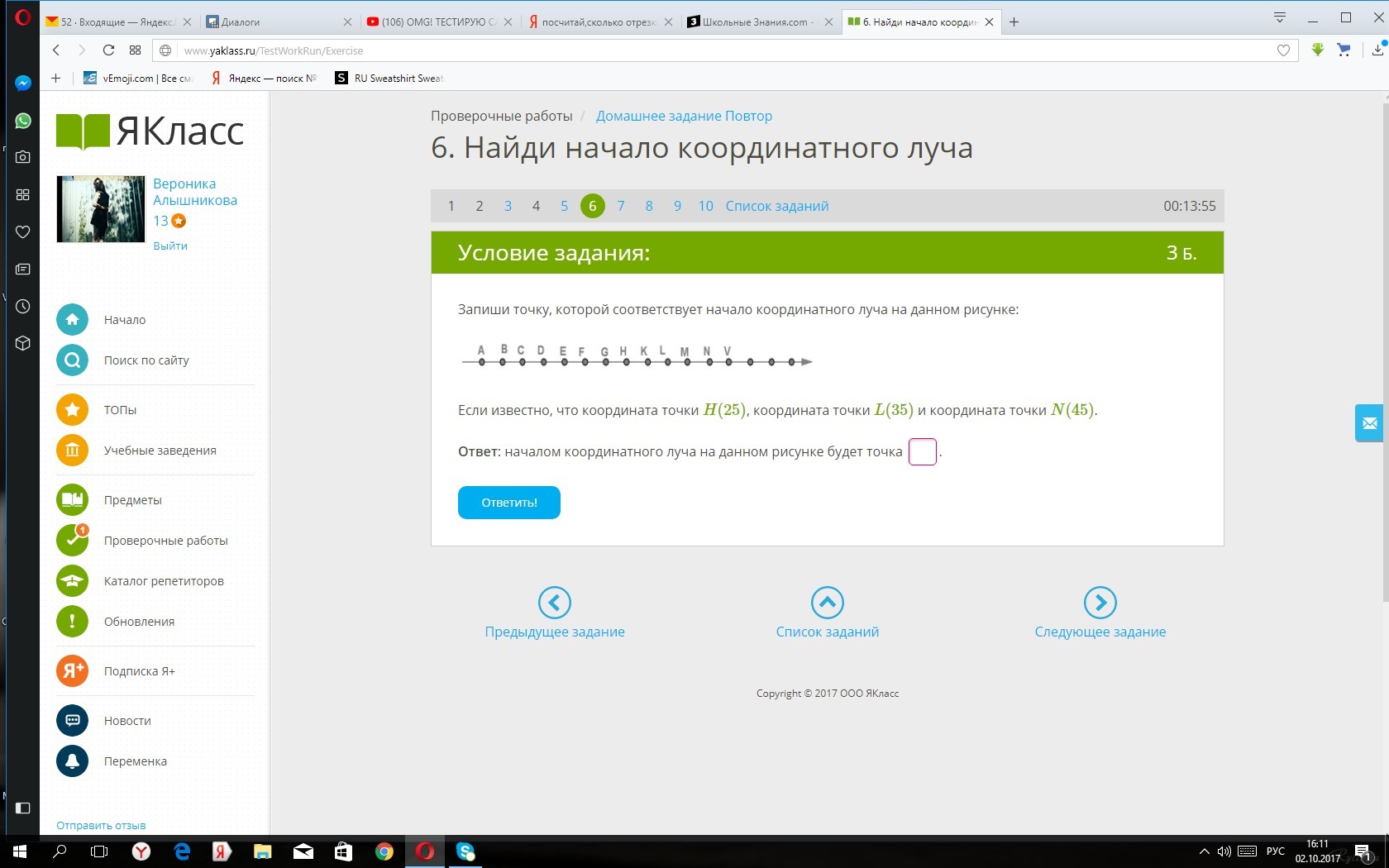
Task: Switch to the посчитай, сколько отрезков tab
Action: tap(599, 22)
